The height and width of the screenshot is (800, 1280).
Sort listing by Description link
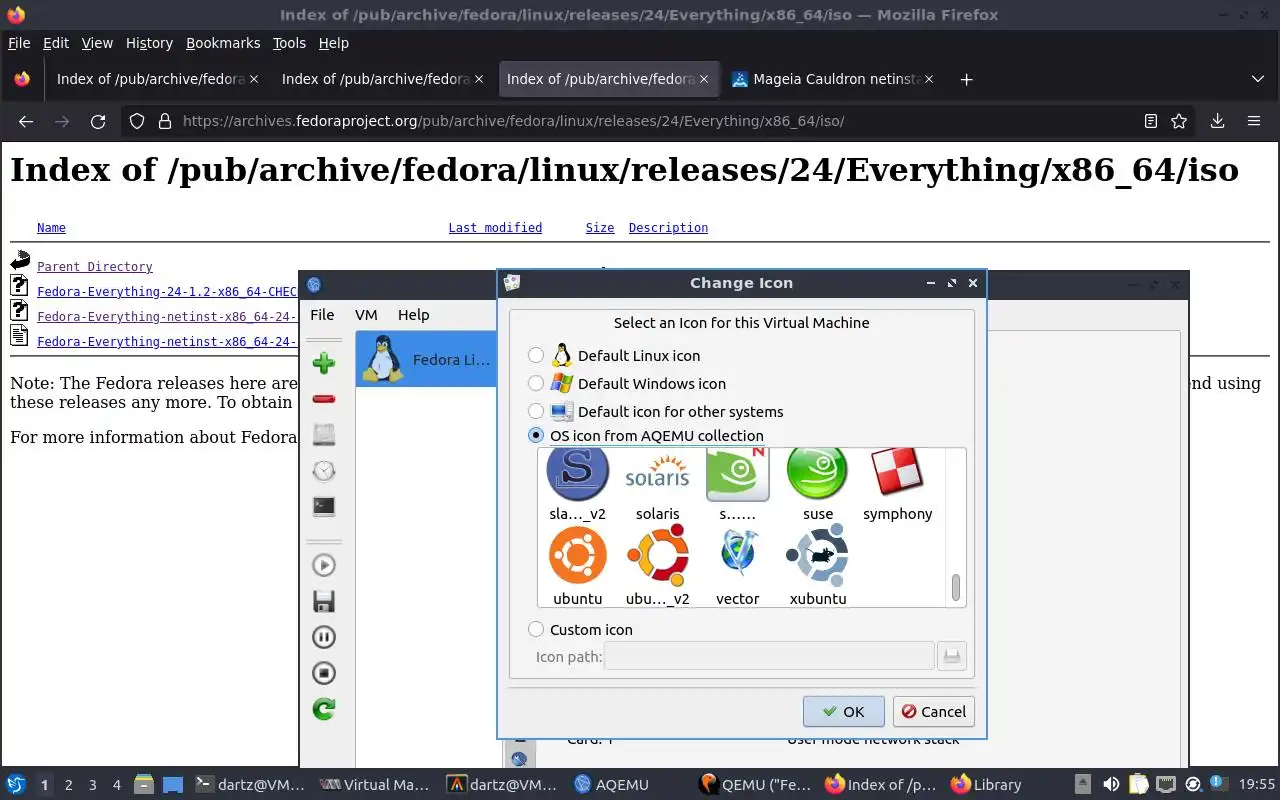coord(668,228)
